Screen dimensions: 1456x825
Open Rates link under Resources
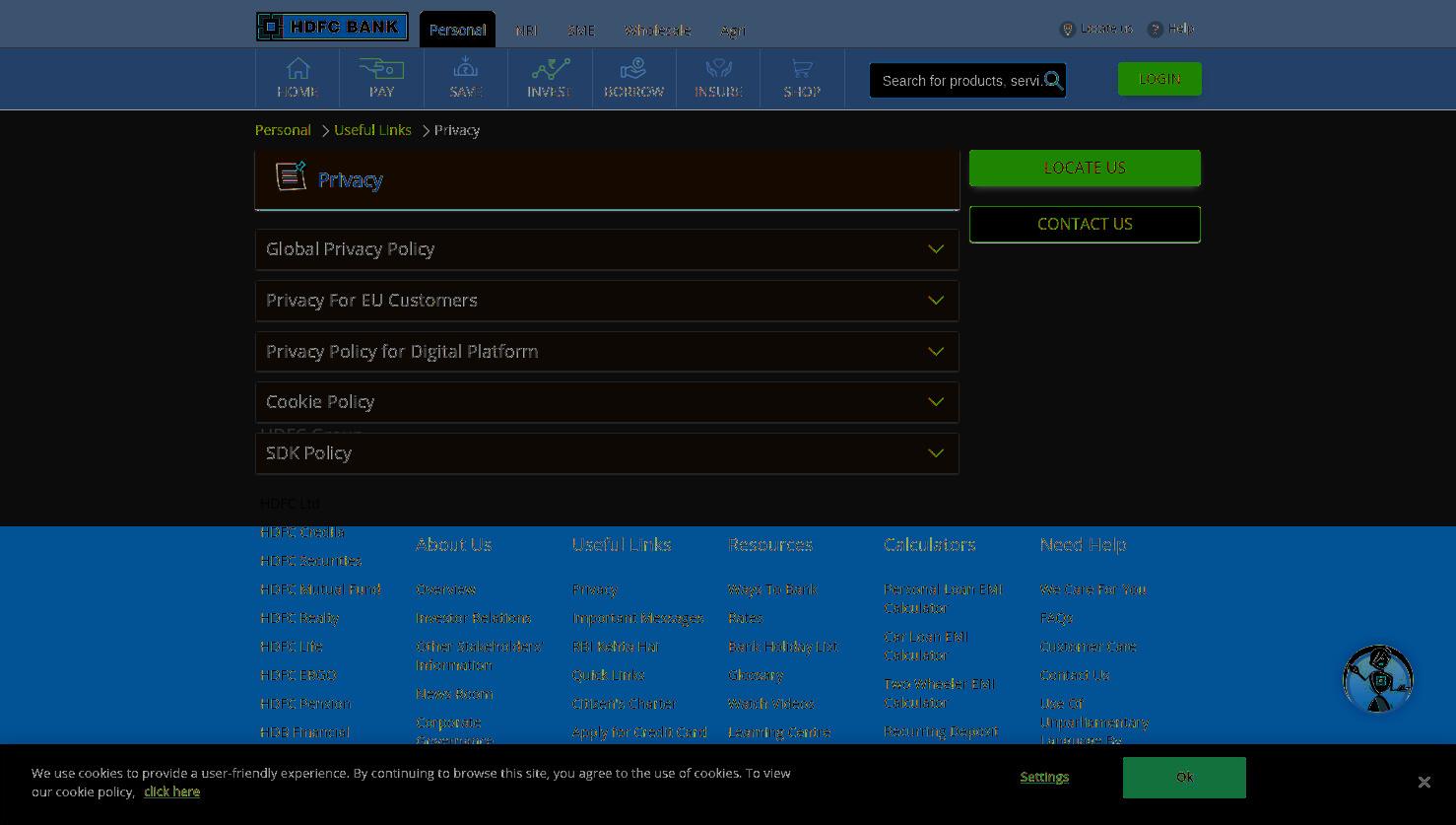[746, 618]
